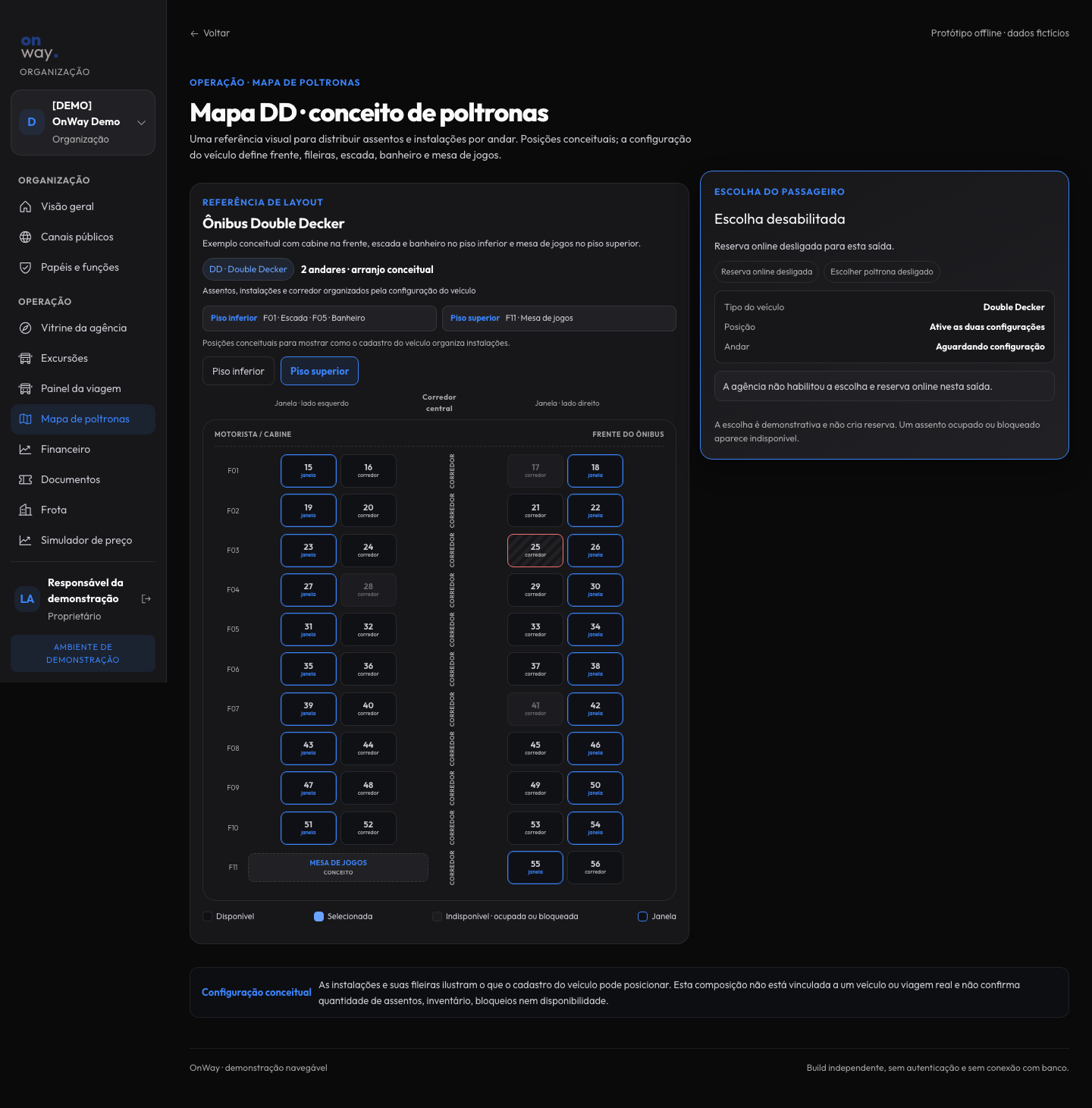Click the Mesa de jogos conceito block

click(x=338, y=868)
